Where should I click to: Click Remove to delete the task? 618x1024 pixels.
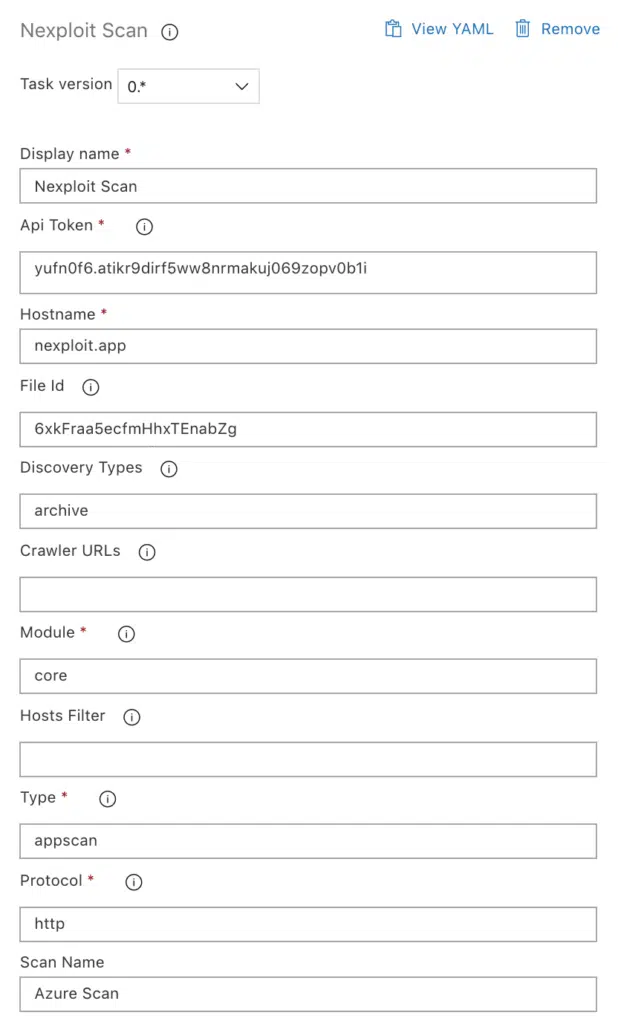click(557, 29)
